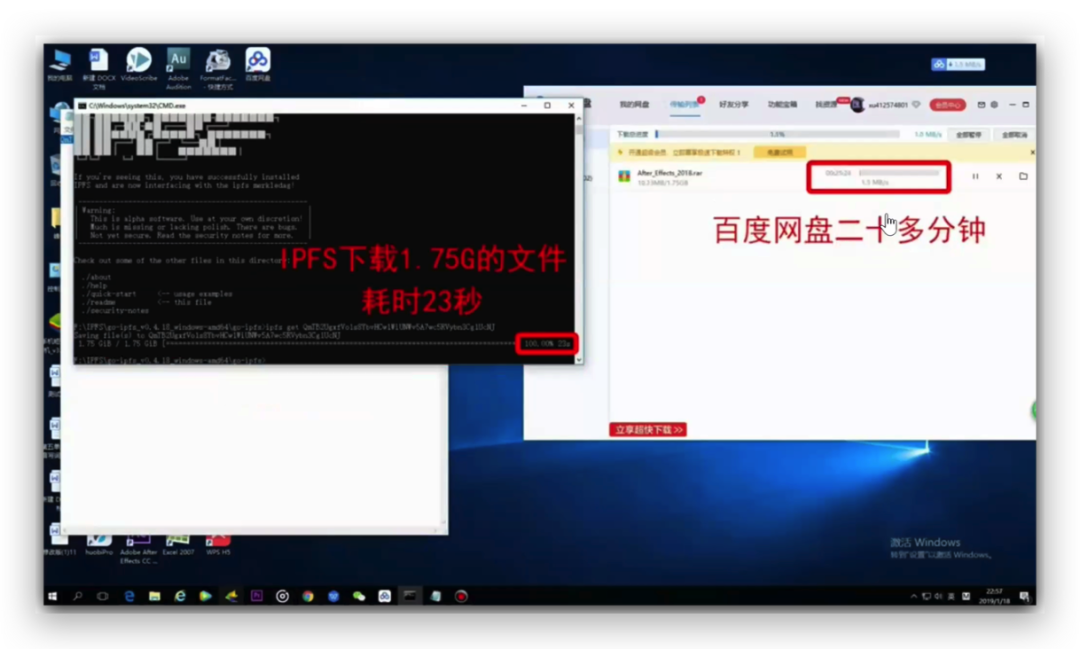This screenshot has width=1080, height=649.
Task: Click the taskbar clock showing 22:57
Action: click(997, 596)
